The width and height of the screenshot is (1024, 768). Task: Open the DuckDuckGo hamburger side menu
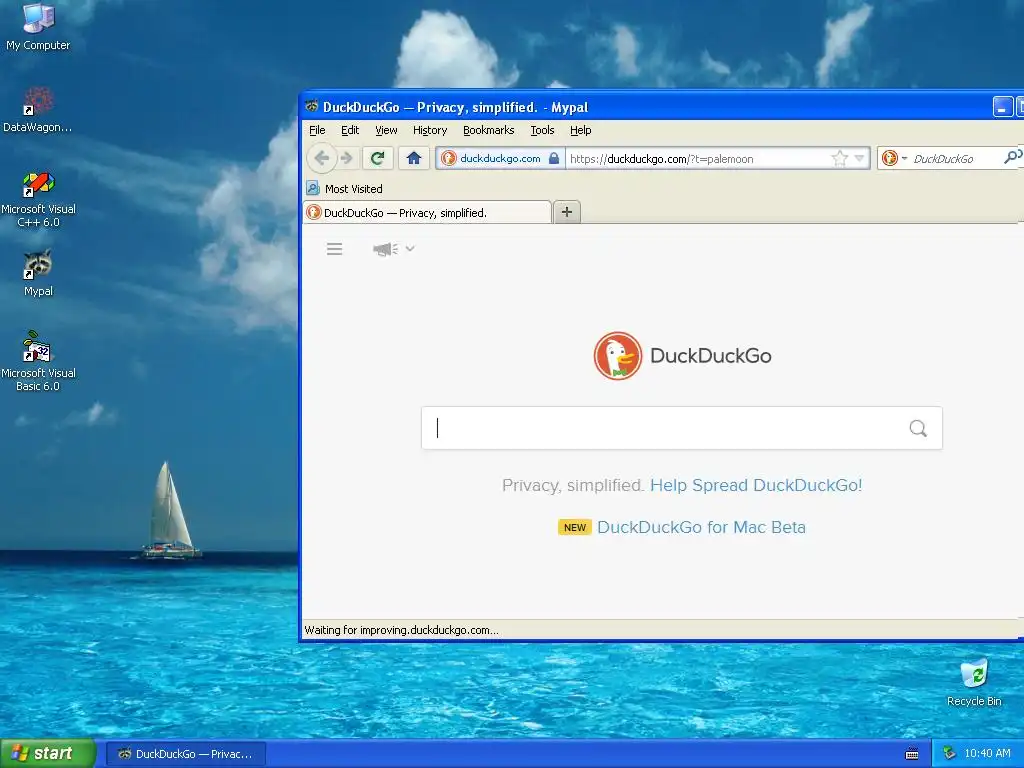334,249
